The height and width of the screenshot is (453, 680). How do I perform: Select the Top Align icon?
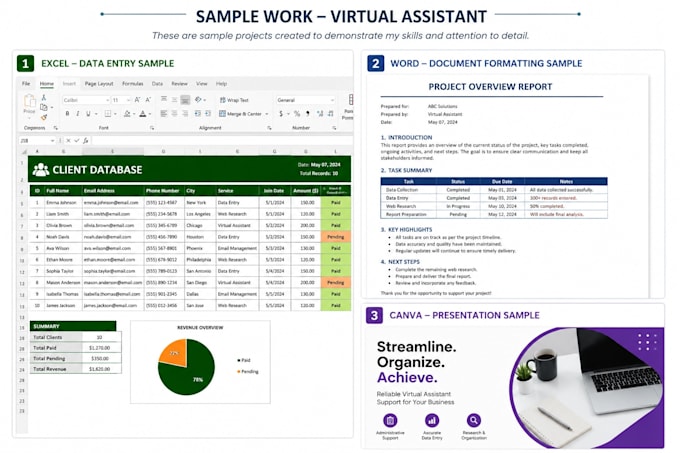click(x=164, y=100)
